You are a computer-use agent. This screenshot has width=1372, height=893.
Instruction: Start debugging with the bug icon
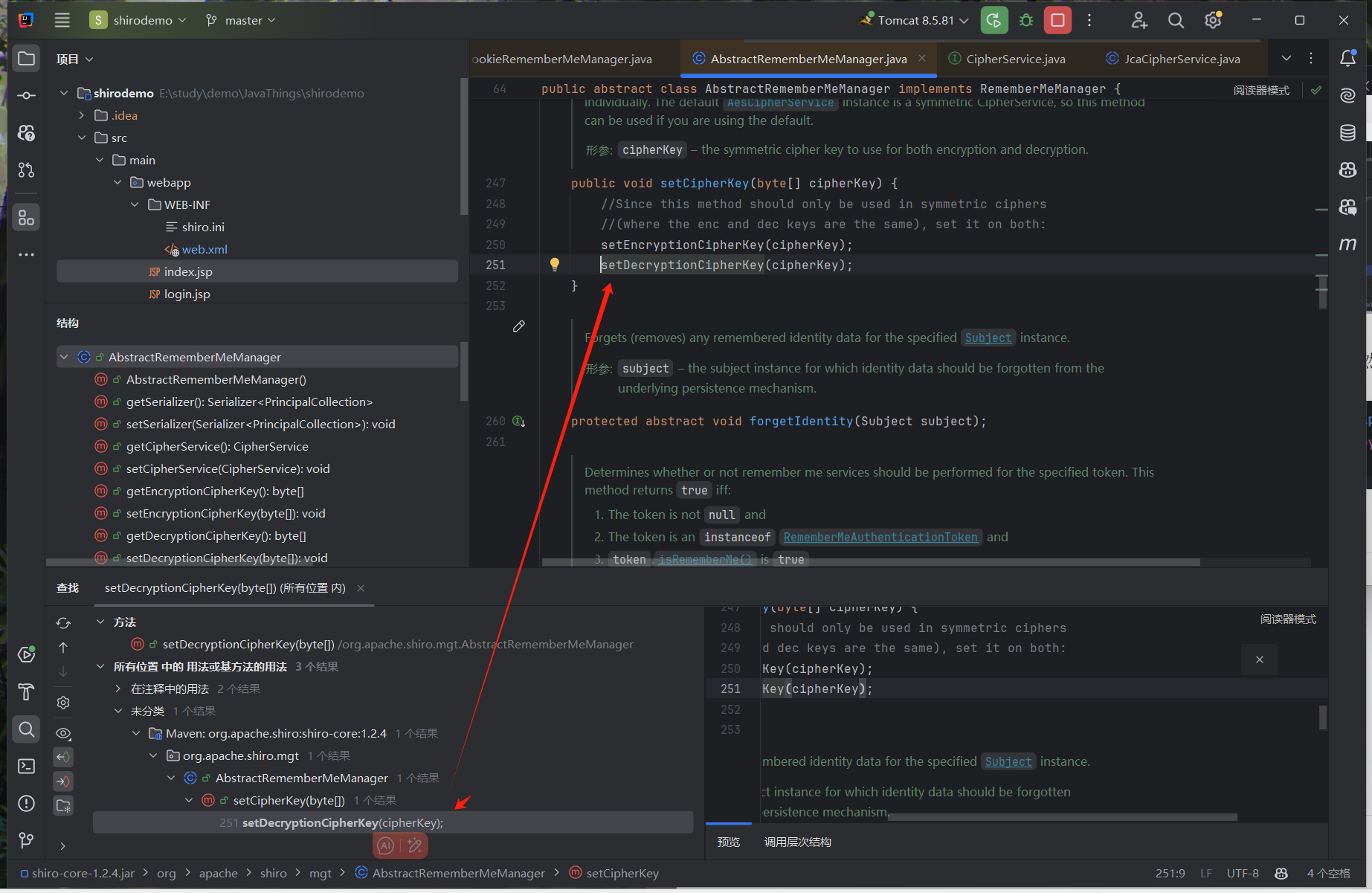[x=1026, y=20]
